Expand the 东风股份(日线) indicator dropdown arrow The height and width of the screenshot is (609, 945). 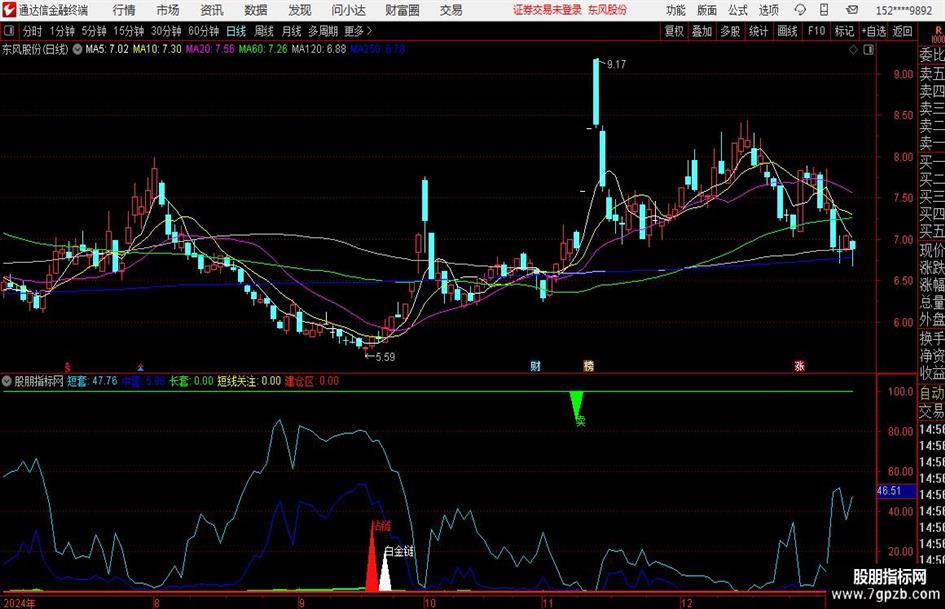[x=77, y=49]
